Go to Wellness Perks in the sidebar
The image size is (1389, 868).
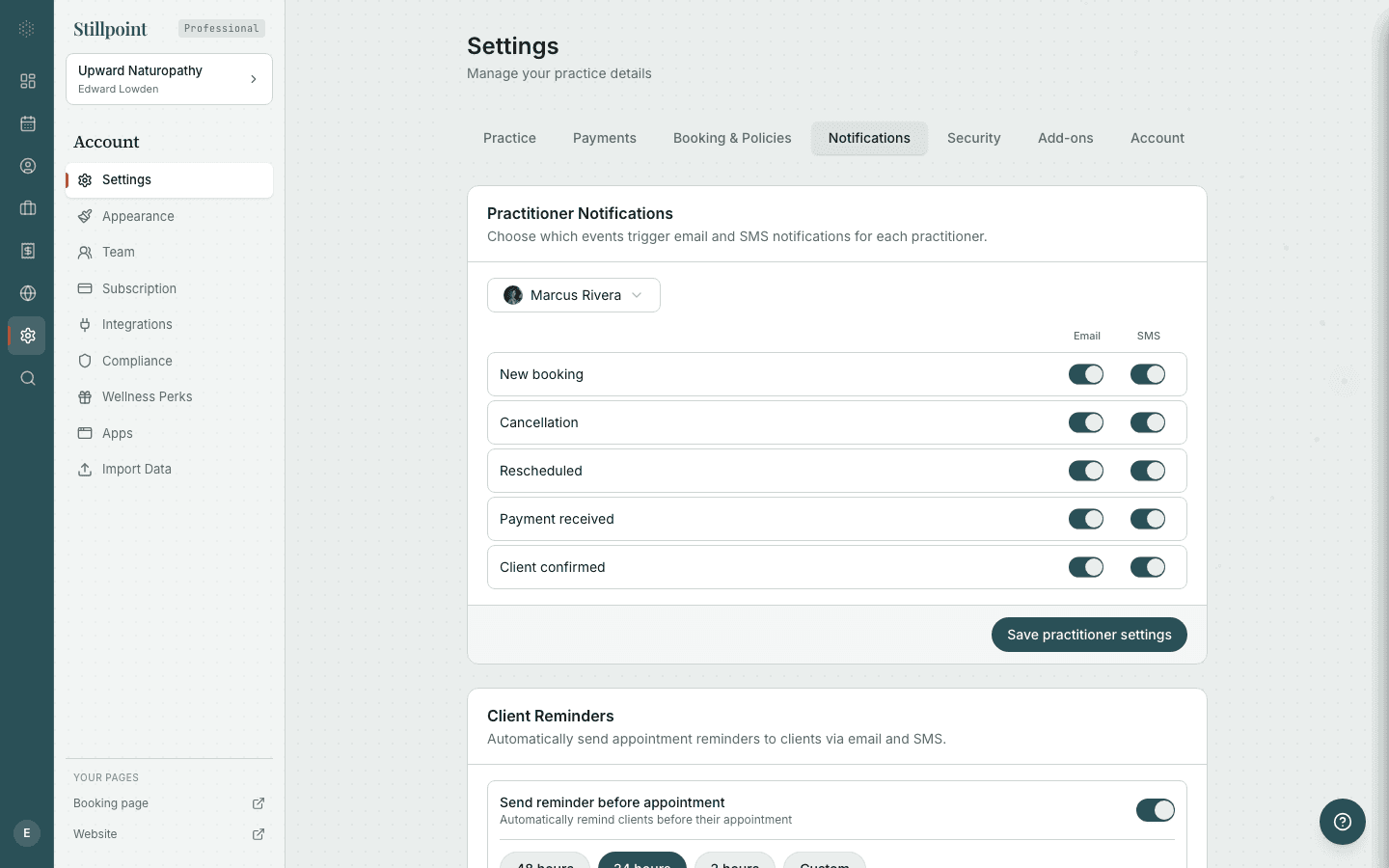(169, 397)
